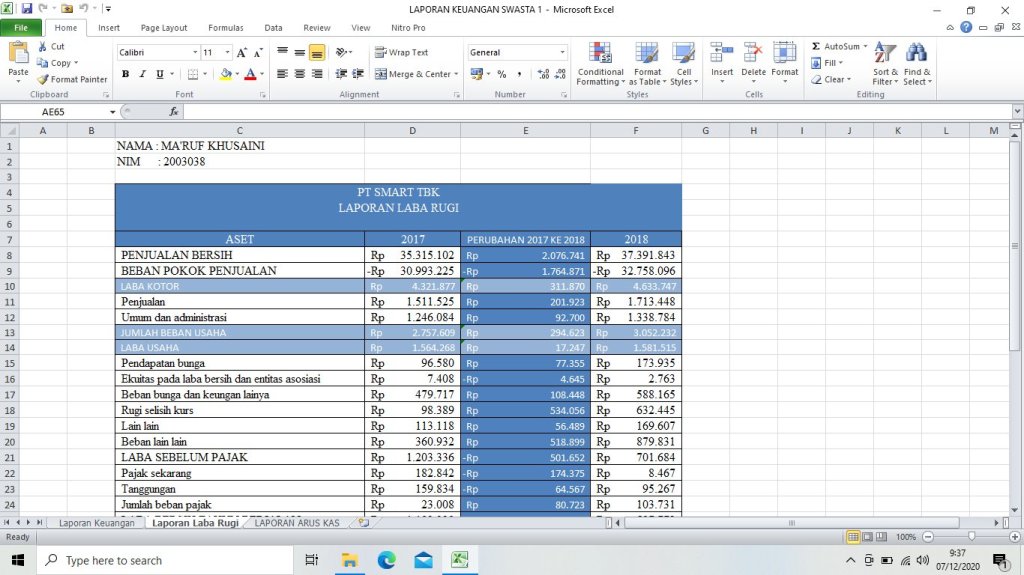
Task: Click the Increase Decimal icon
Action: click(543, 74)
